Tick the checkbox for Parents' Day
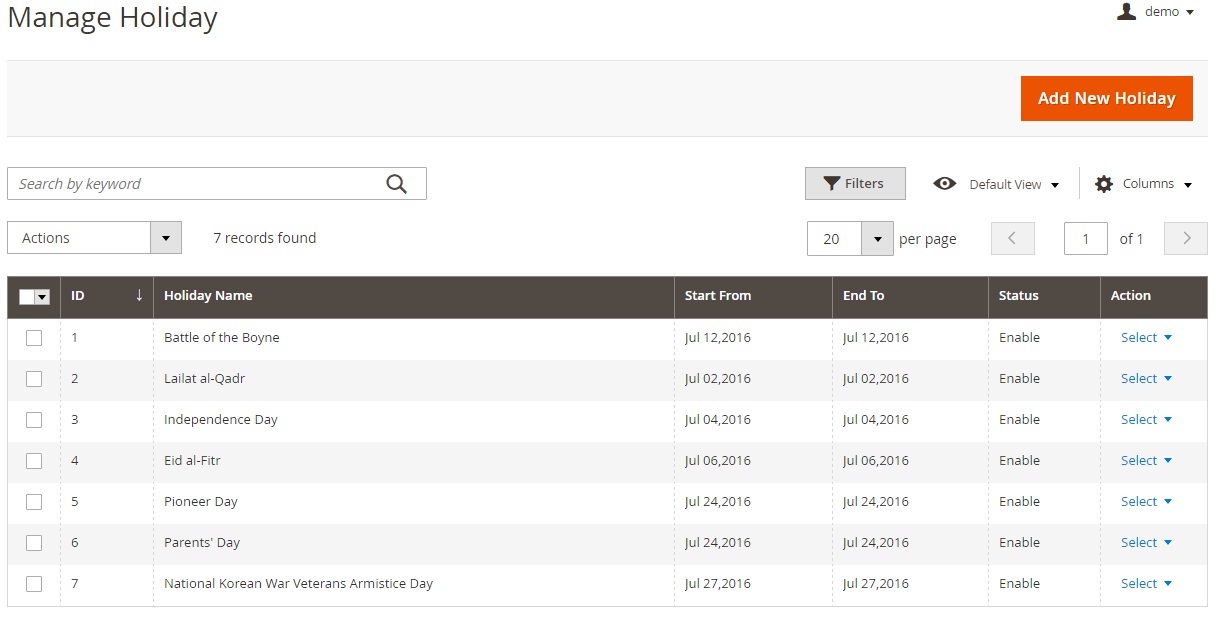Image resolution: width=1219 pixels, height=617 pixels. click(x=34, y=543)
